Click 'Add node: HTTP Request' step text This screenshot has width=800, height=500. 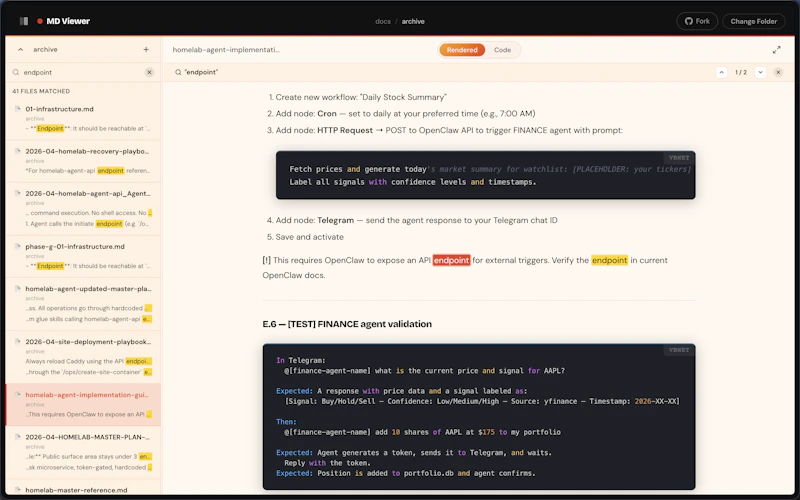pos(449,130)
